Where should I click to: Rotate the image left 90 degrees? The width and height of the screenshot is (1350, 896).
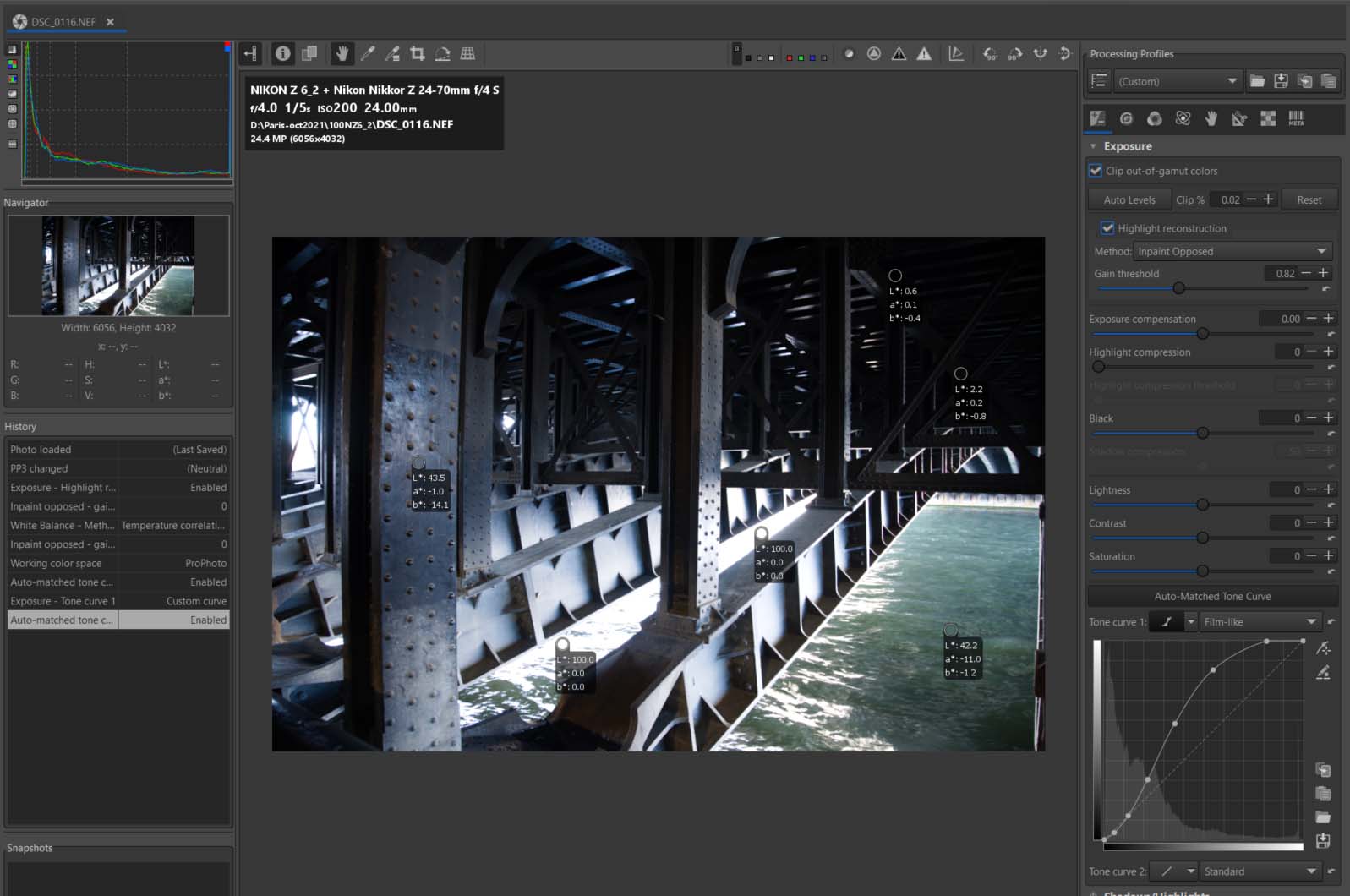(989, 54)
